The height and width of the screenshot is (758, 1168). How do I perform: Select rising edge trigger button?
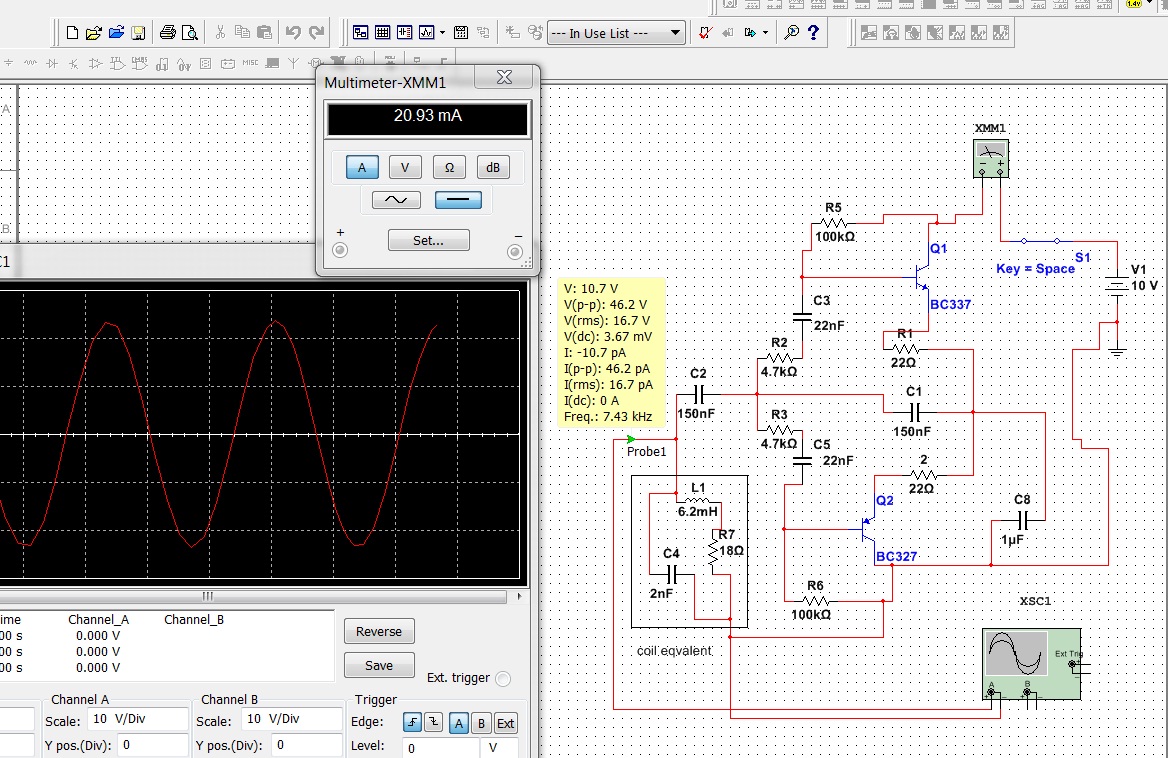413,723
